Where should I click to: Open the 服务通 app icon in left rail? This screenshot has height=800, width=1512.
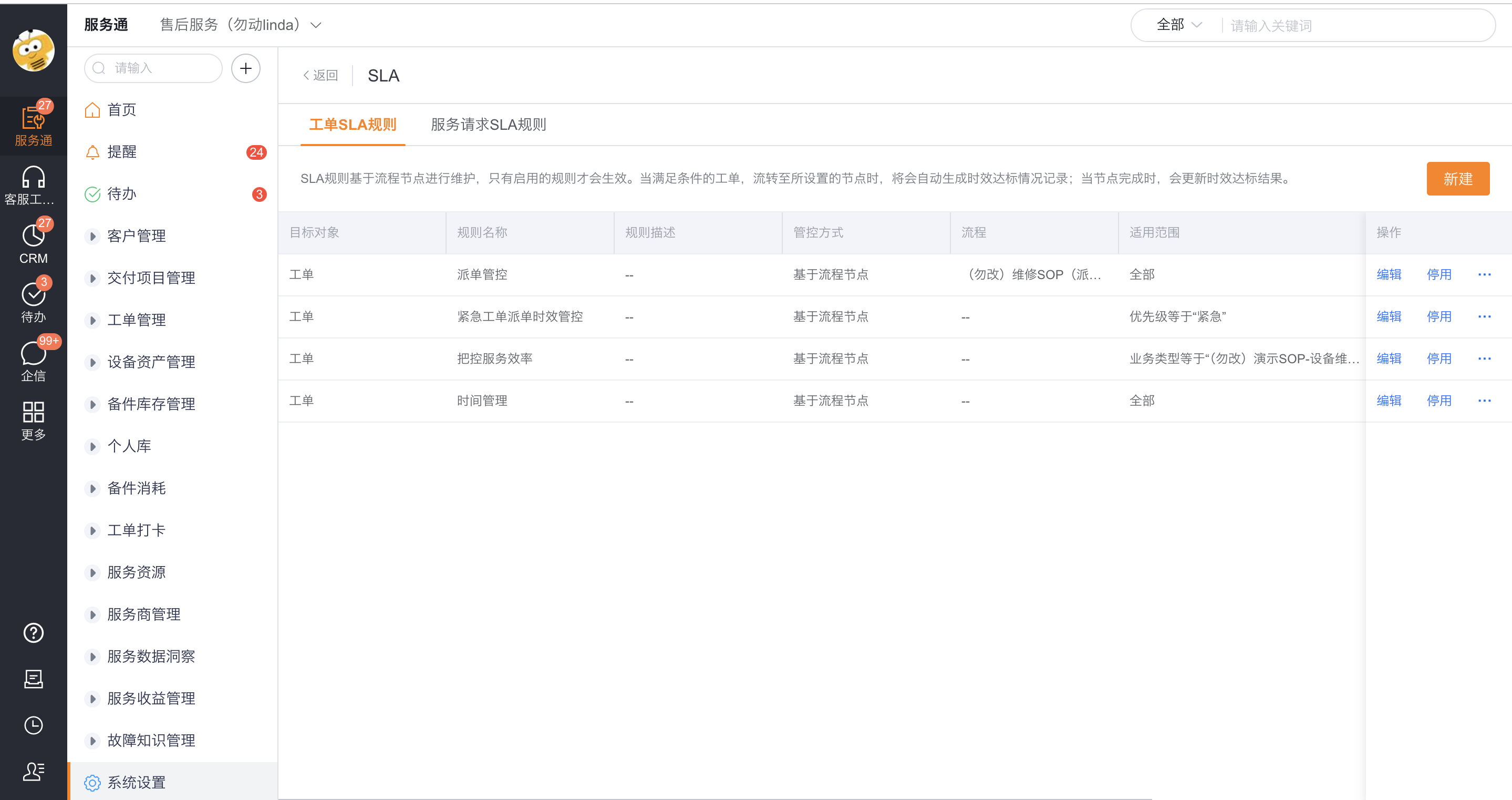[34, 126]
